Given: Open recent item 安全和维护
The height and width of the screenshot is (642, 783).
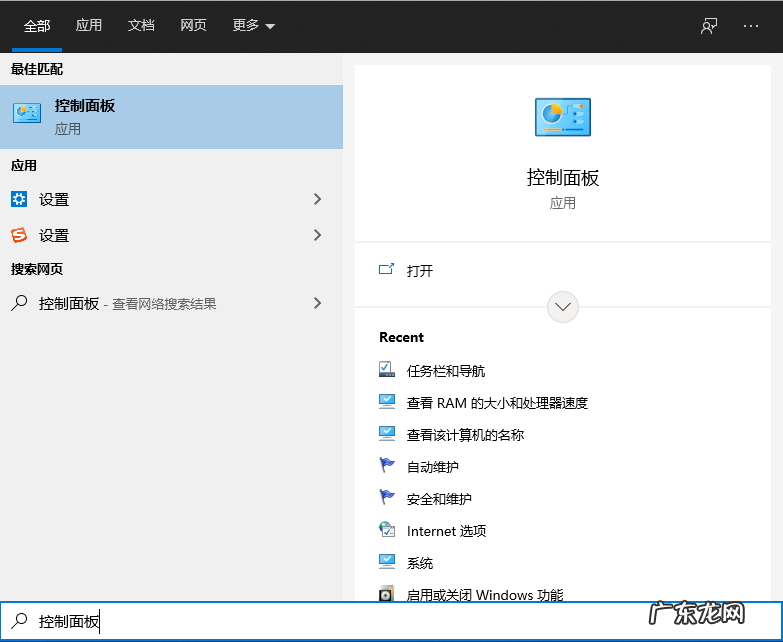Looking at the screenshot, I should 439,499.
